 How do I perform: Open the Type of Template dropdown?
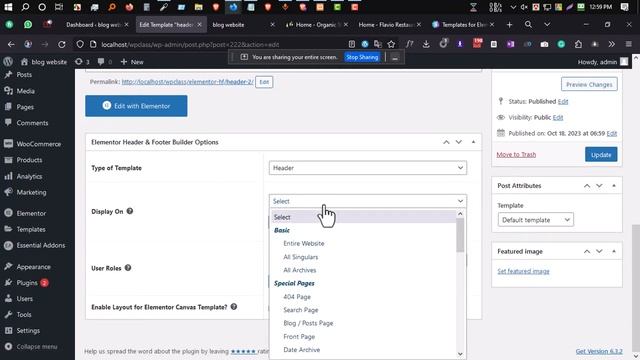click(x=367, y=168)
